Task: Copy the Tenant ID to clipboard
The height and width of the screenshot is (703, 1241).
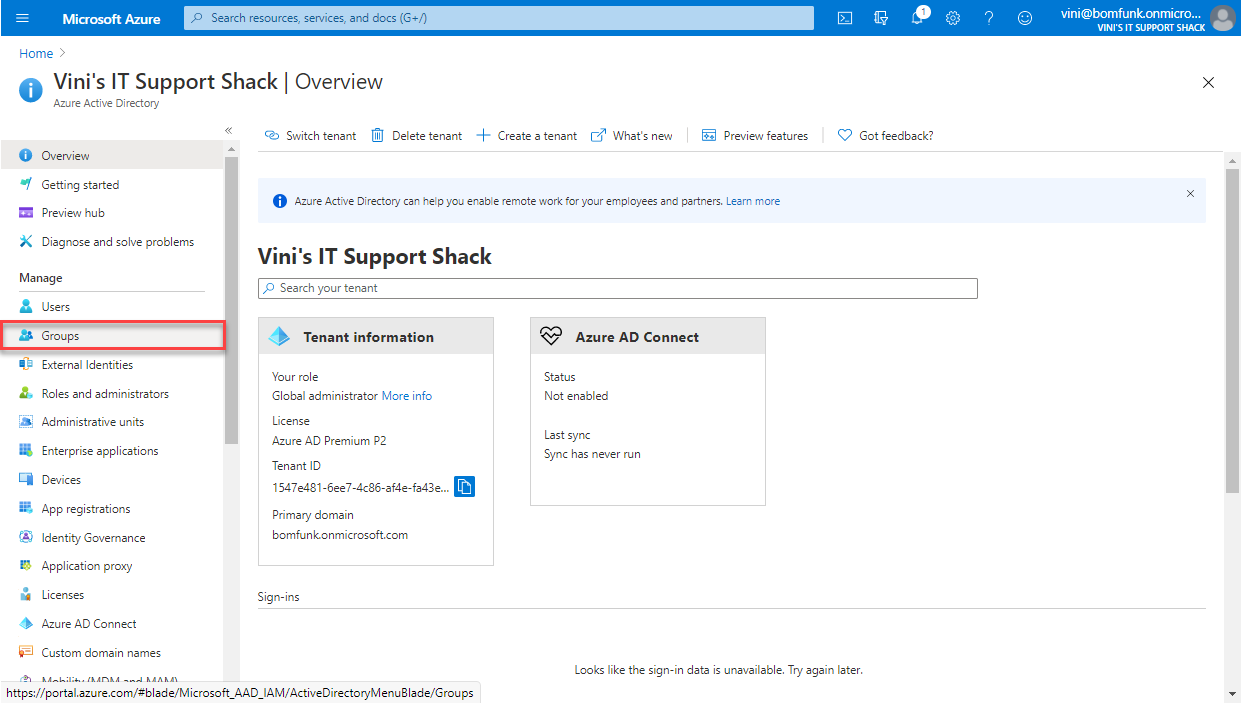Action: (464, 487)
